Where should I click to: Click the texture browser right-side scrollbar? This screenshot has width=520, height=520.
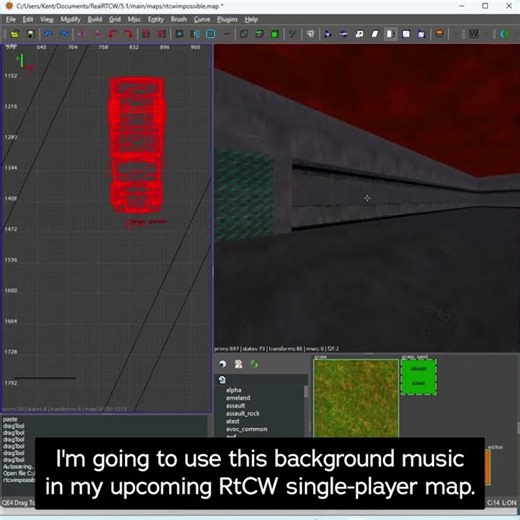(x=518, y=428)
